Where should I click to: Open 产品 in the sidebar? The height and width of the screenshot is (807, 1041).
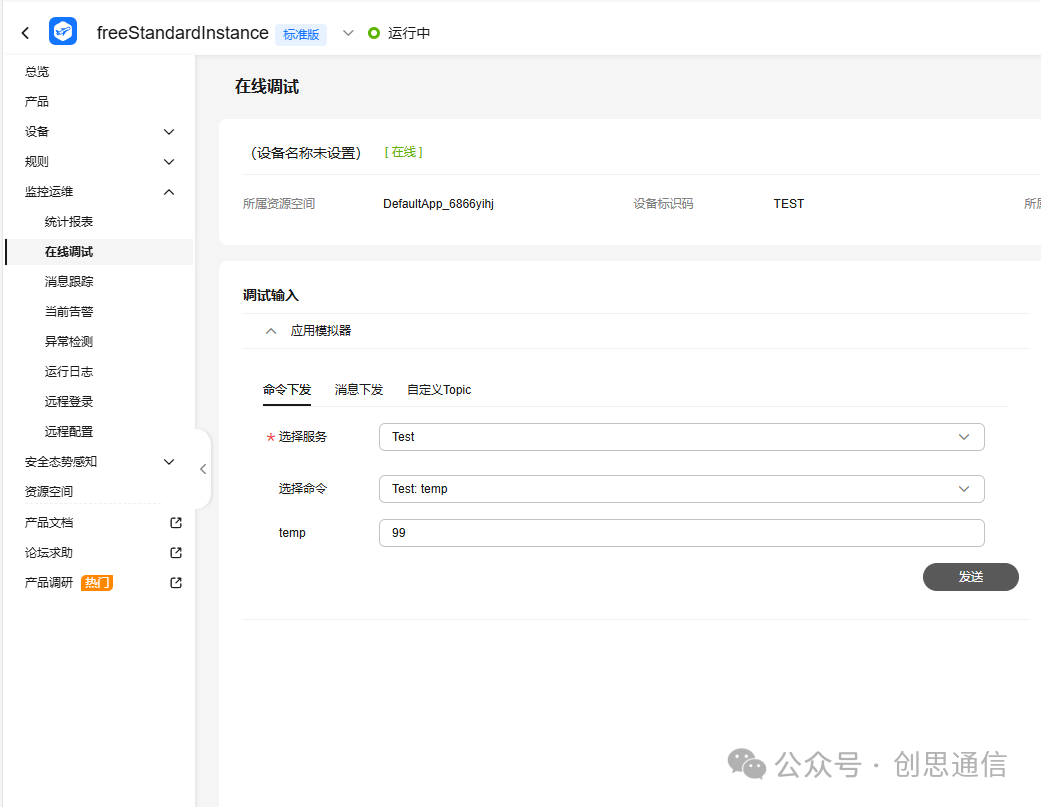pyautogui.click(x=37, y=102)
